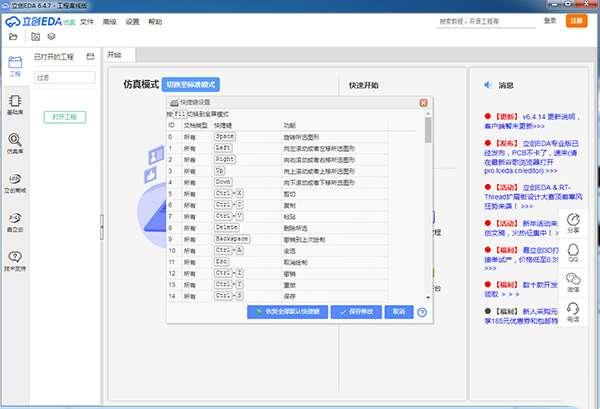Click the Ctrl+C shortcut key cell

(x=228, y=205)
